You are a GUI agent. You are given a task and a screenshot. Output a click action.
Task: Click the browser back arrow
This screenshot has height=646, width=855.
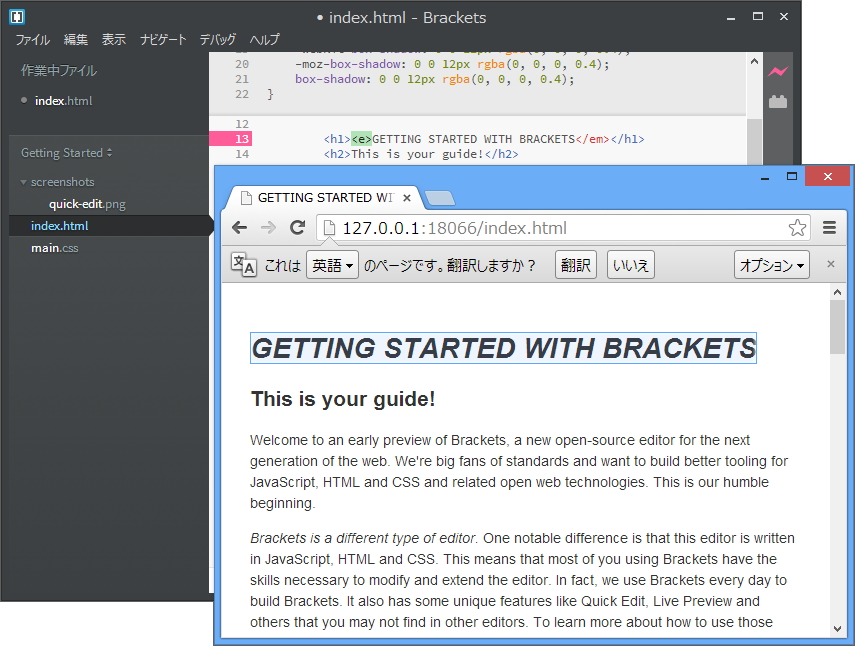239,227
